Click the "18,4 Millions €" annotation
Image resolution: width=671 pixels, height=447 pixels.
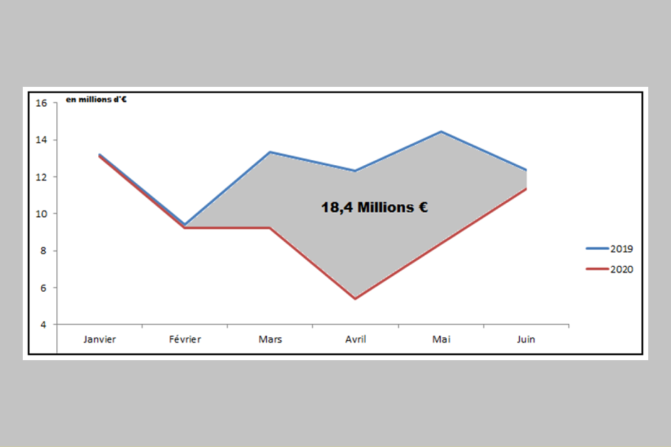(375, 208)
